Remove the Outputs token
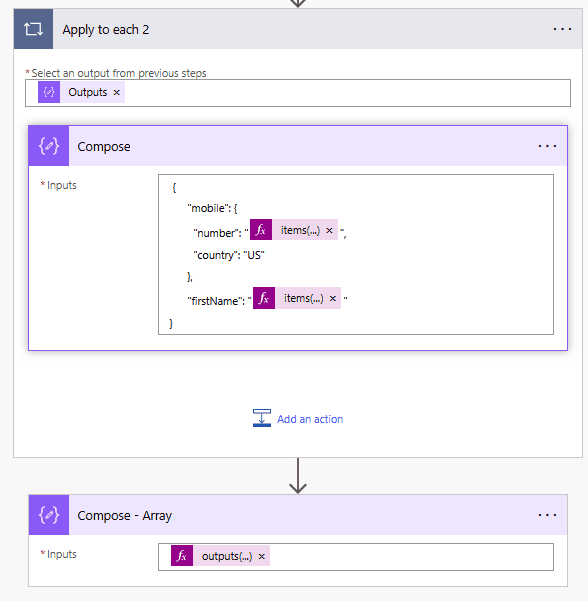The width and height of the screenshot is (588, 601). click(117, 92)
